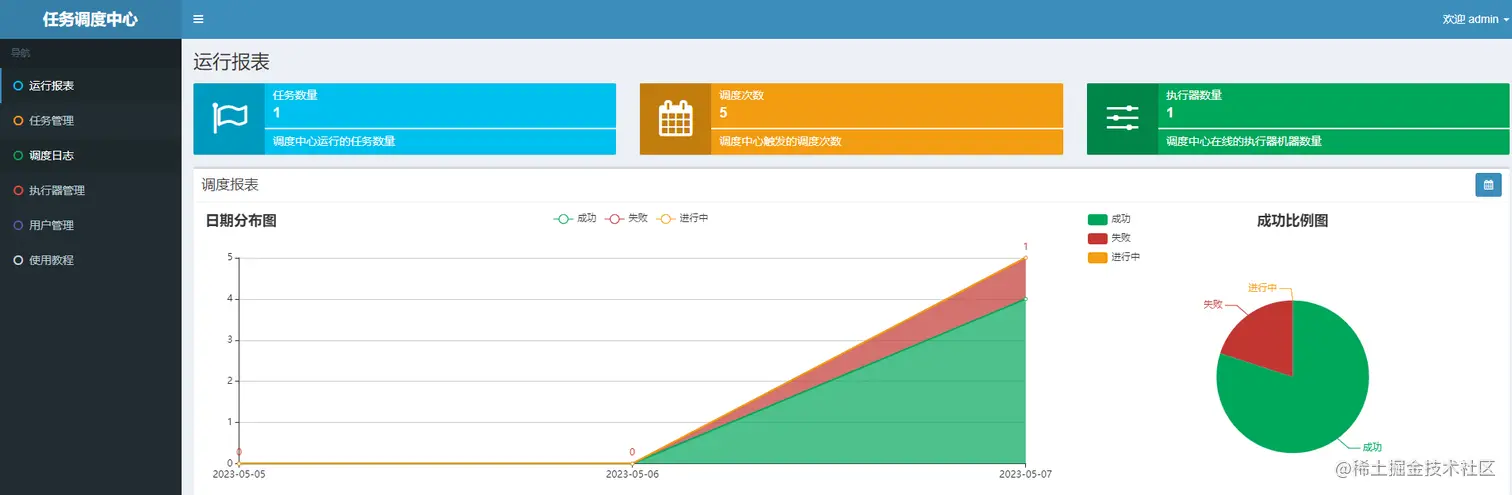Toggle green 成功 swatch in pie legend
This screenshot has height=495, width=1512.
click(1097, 219)
